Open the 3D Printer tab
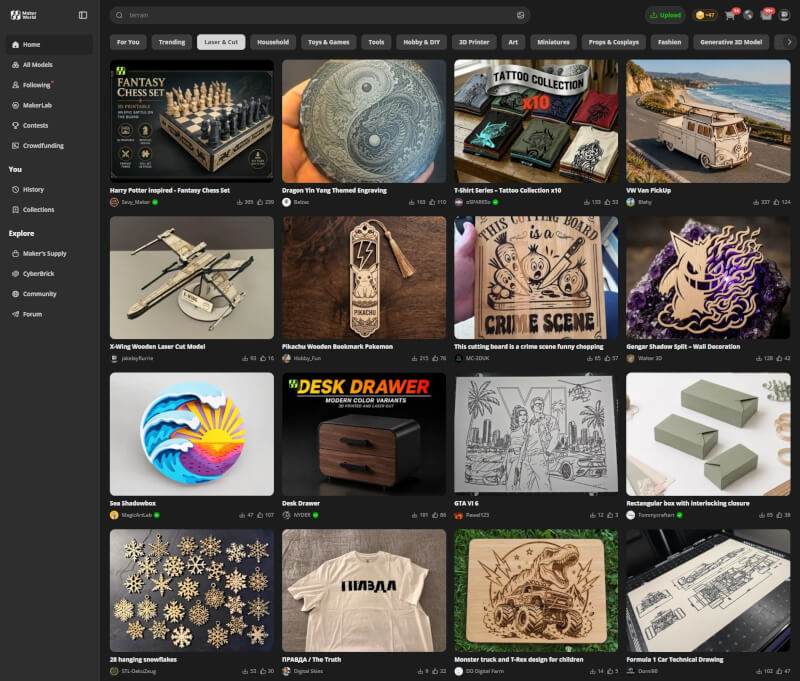Image resolution: width=800 pixels, height=681 pixels. pyautogui.click(x=473, y=42)
